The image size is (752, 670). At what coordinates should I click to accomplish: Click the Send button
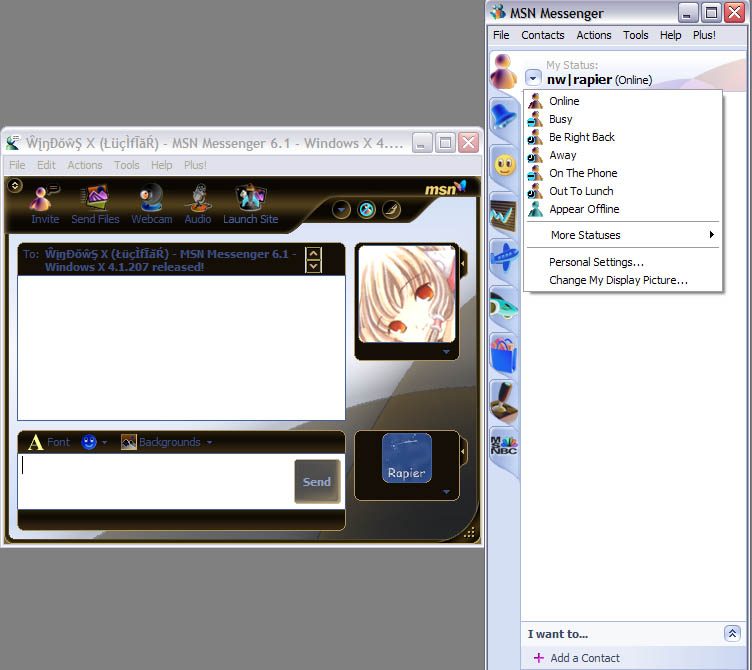[x=317, y=482]
